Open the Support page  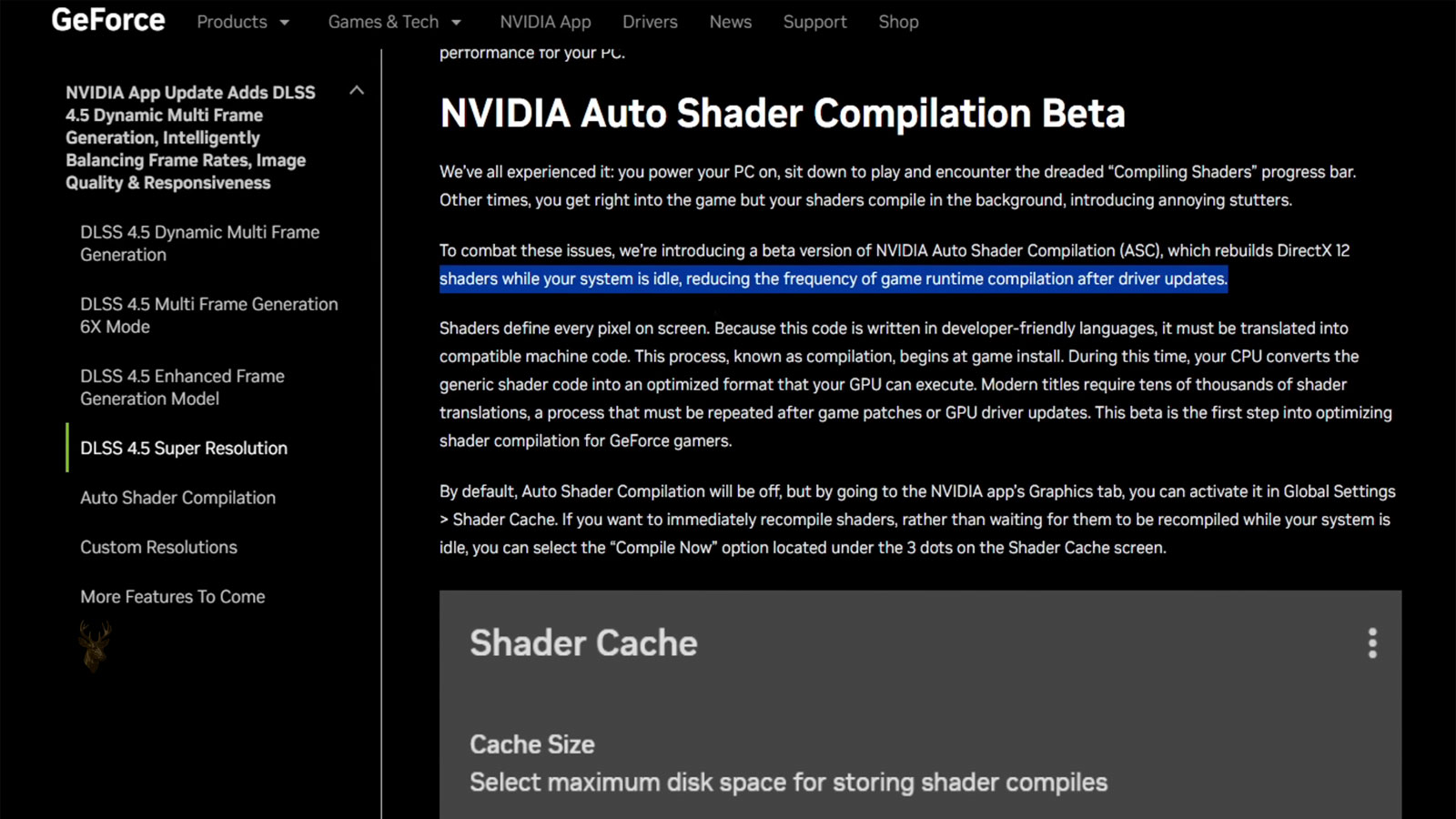click(814, 22)
